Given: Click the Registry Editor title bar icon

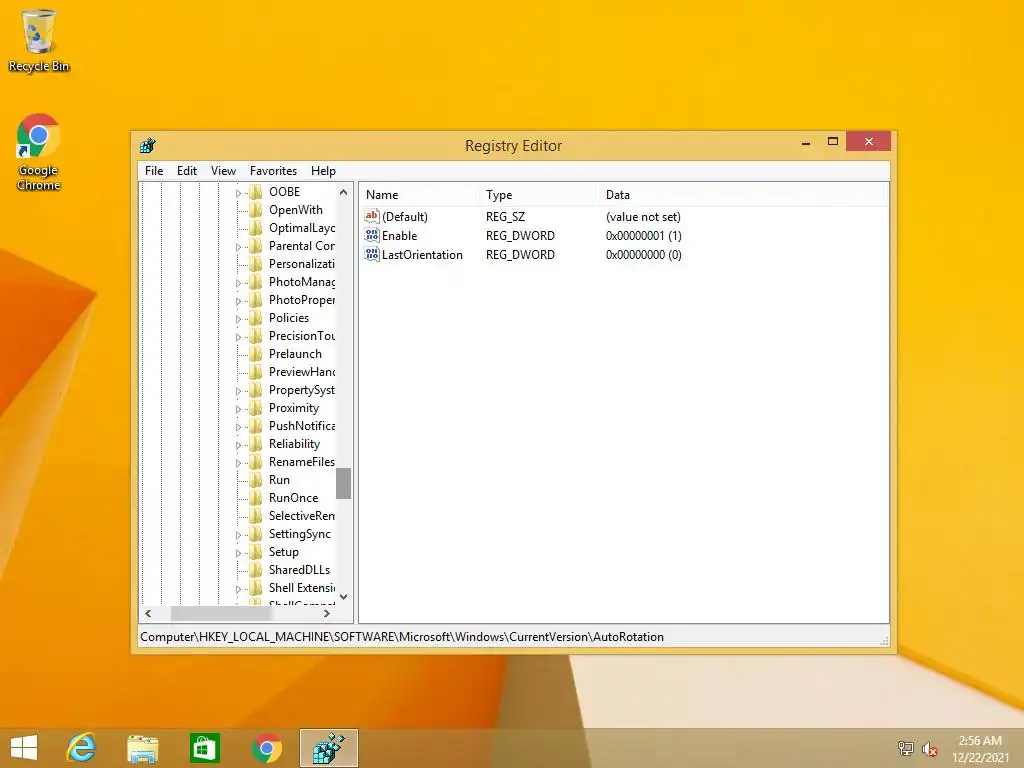Looking at the screenshot, I should pos(148,145).
